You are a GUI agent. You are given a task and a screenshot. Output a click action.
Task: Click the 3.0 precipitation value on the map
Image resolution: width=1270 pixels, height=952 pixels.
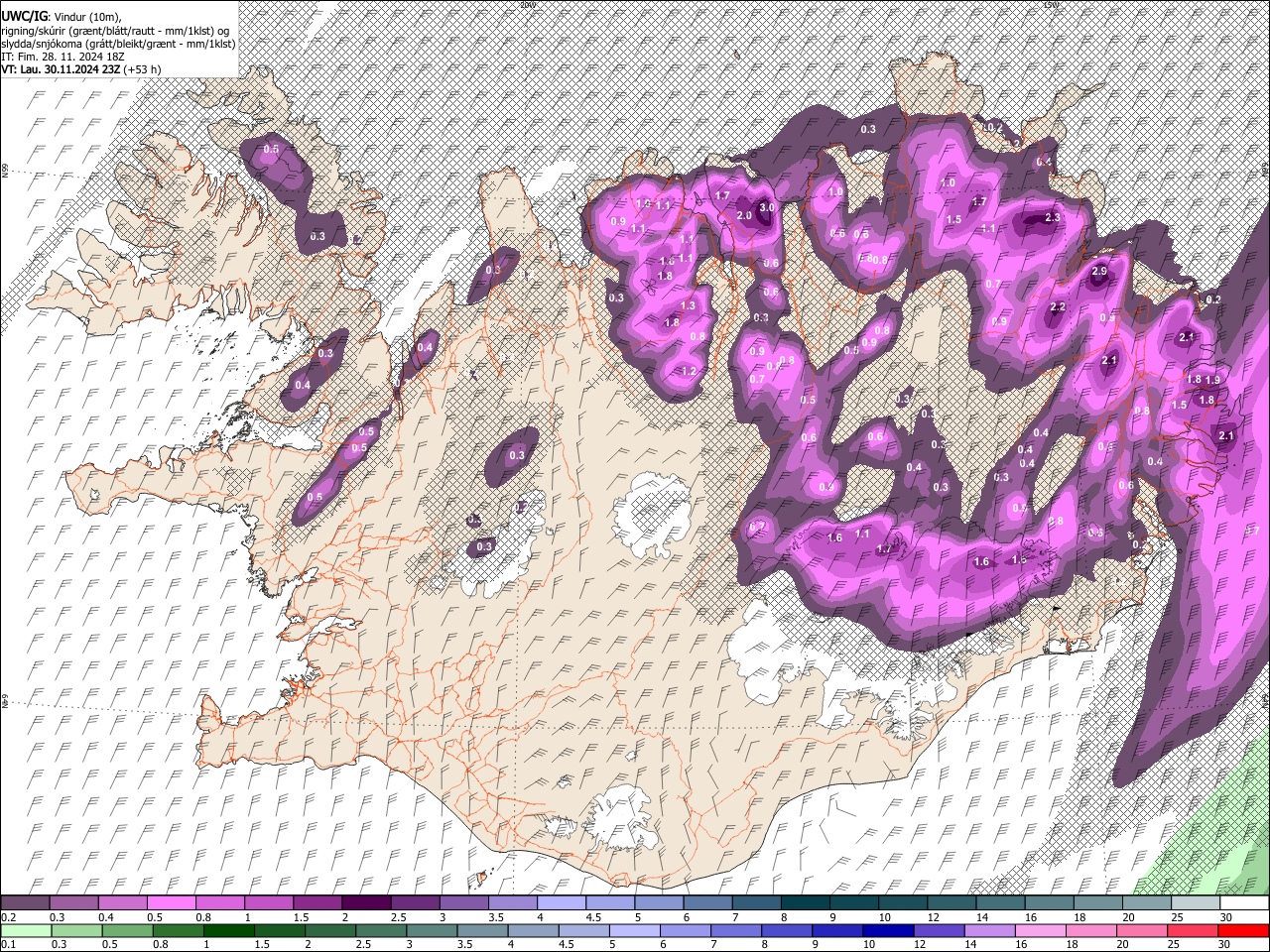coord(767,208)
